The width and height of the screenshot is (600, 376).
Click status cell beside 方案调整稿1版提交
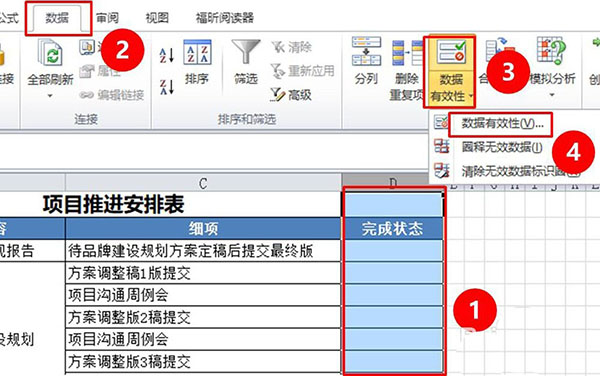[393, 273]
